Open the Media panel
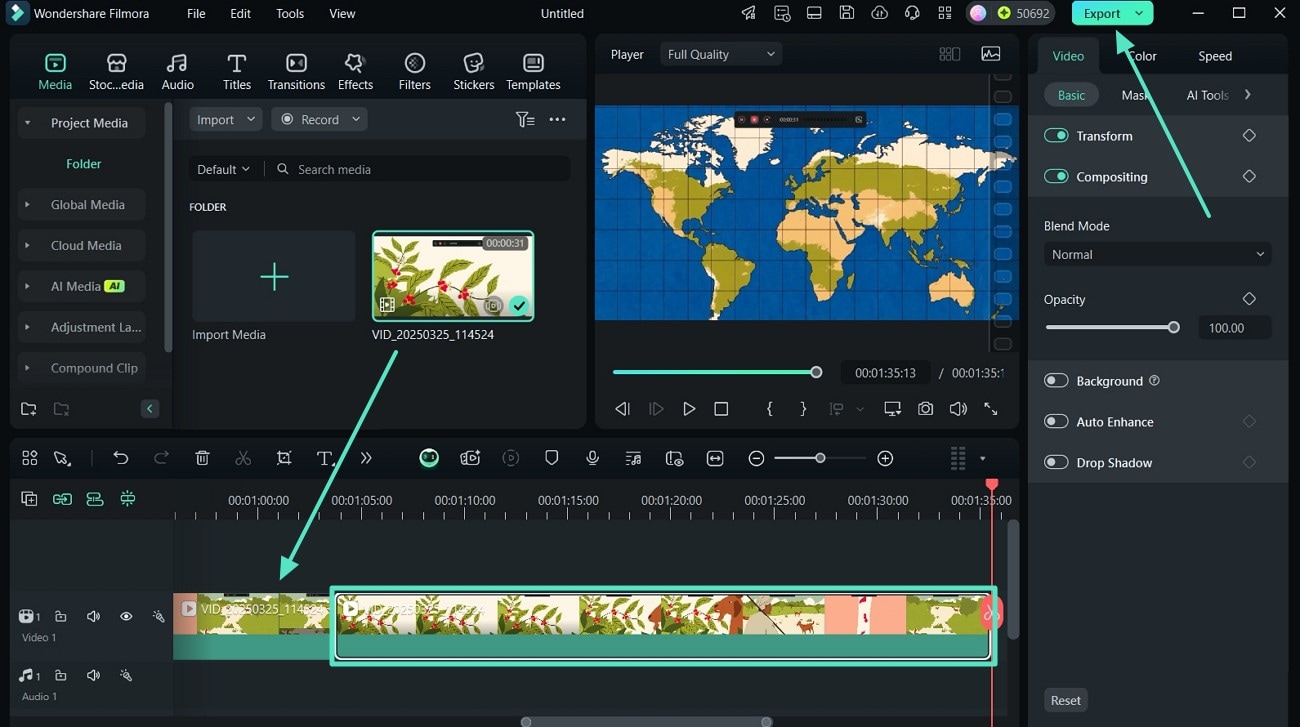This screenshot has height=727, width=1300. (x=55, y=72)
